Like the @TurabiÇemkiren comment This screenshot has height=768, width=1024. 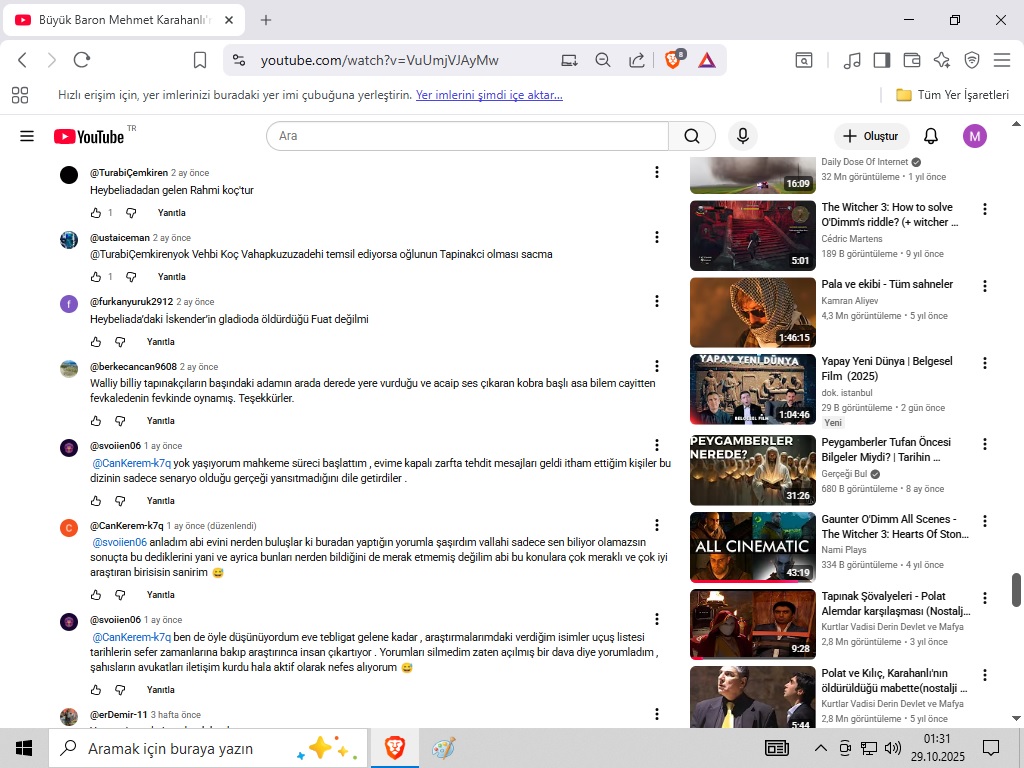96,213
